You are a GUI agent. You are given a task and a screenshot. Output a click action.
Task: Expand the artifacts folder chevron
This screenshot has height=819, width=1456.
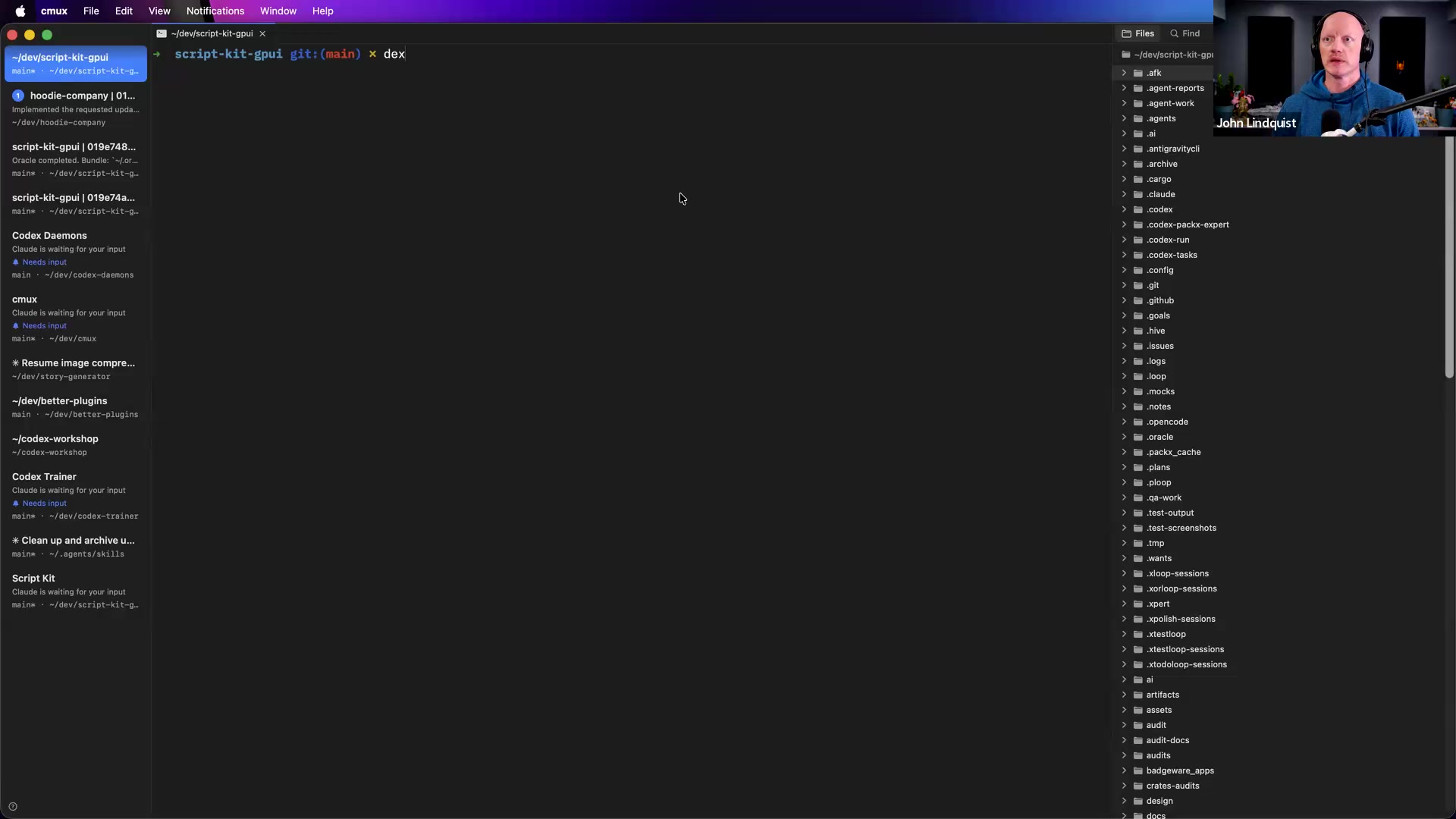pyautogui.click(x=1125, y=695)
